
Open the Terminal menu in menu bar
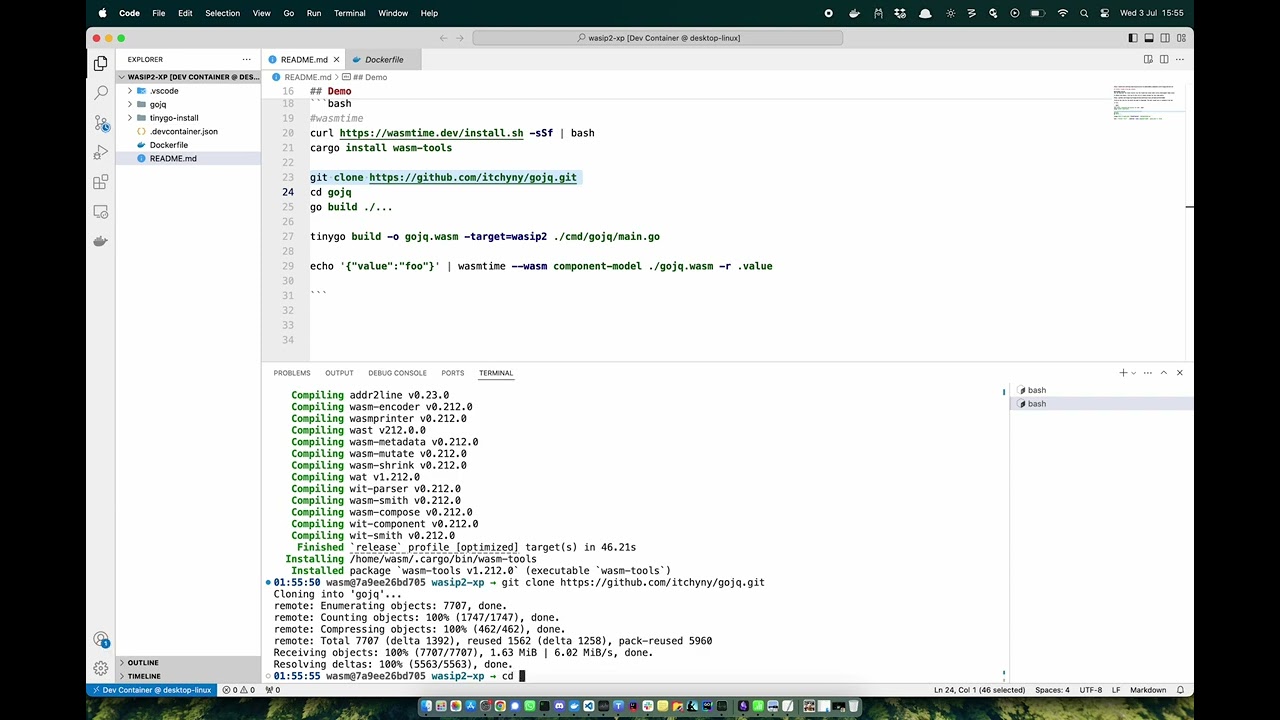[349, 13]
